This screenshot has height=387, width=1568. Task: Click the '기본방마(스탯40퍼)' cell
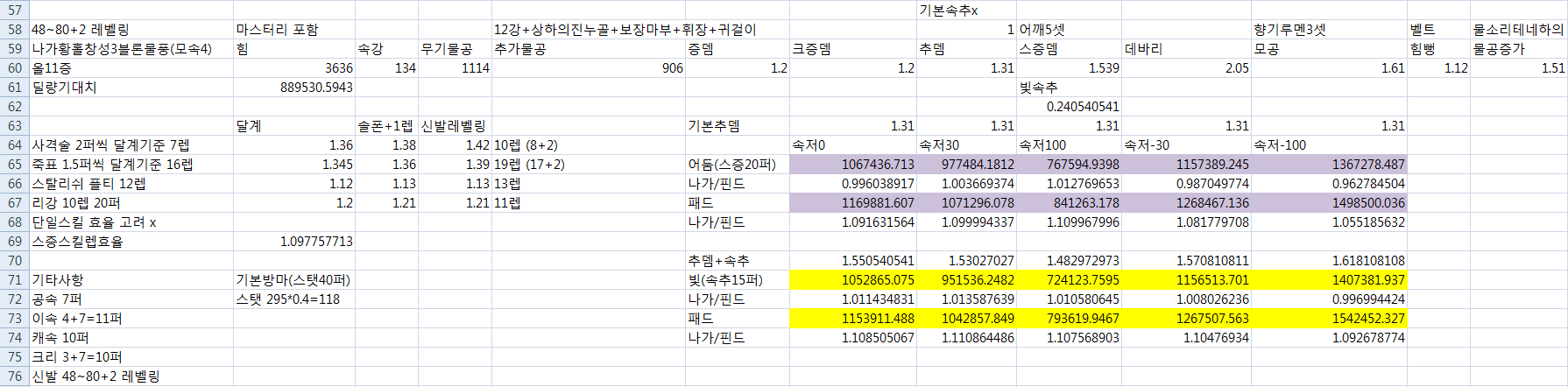pyautogui.click(x=293, y=280)
